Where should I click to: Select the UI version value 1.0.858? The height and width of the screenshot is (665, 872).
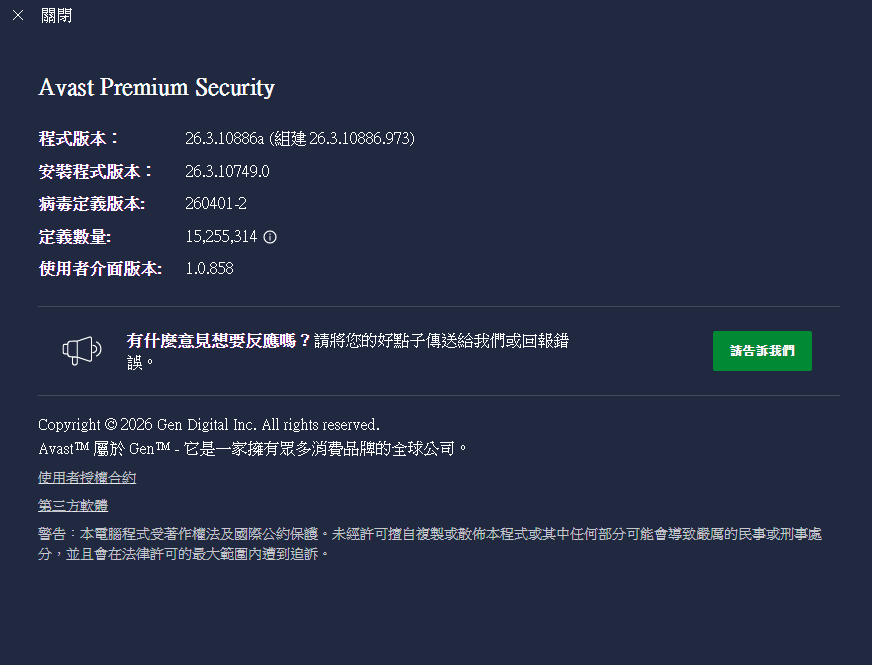click(x=209, y=269)
